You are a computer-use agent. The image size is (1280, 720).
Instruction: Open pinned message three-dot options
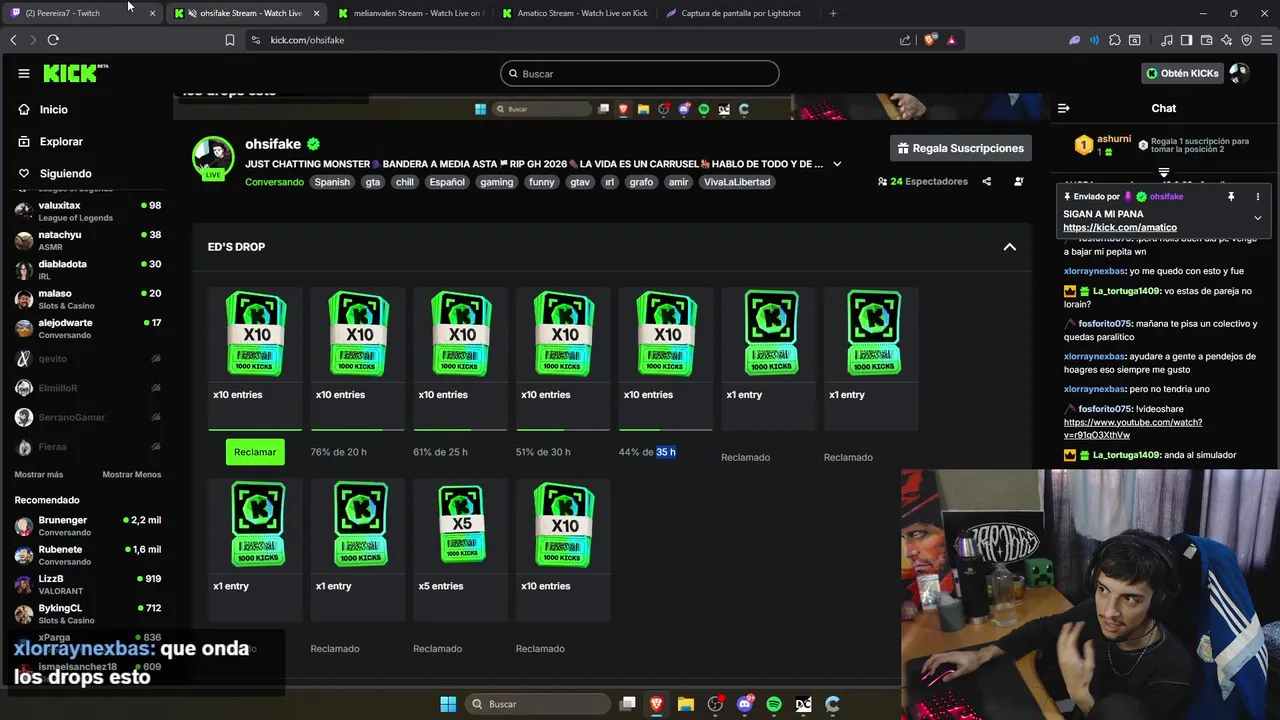[1258, 197]
